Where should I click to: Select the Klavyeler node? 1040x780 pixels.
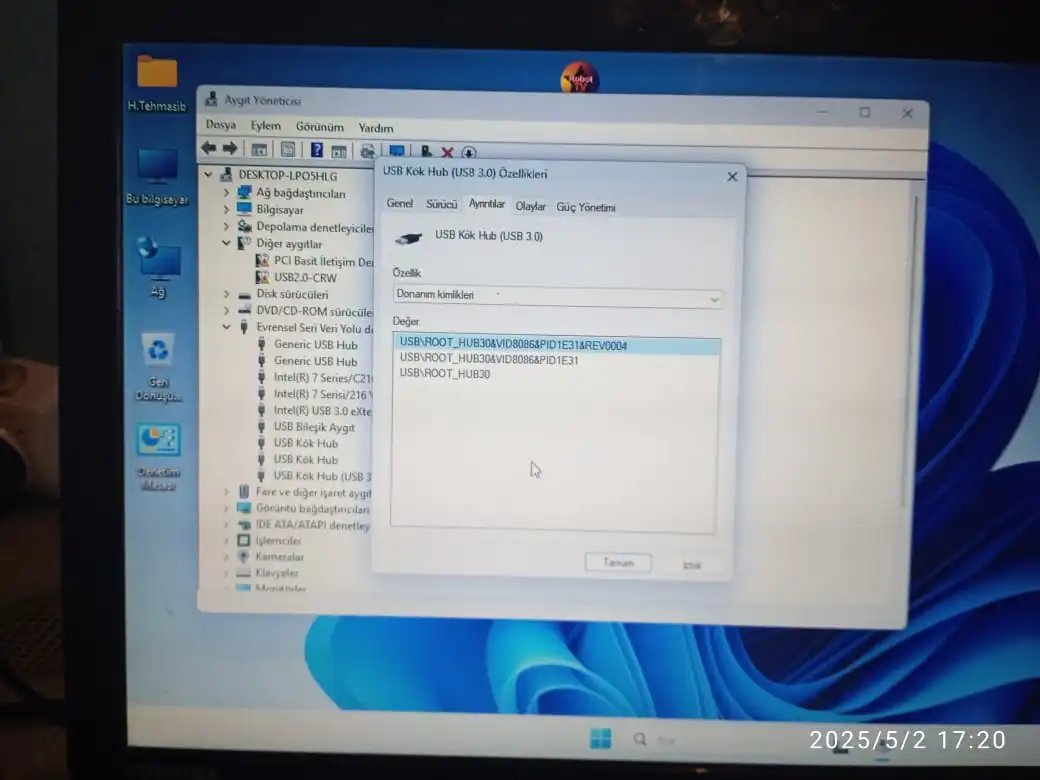click(x=269, y=572)
